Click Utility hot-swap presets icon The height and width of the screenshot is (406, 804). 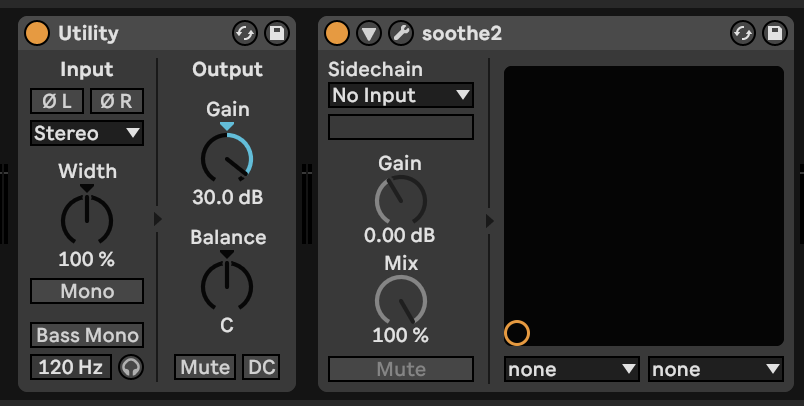(x=245, y=34)
